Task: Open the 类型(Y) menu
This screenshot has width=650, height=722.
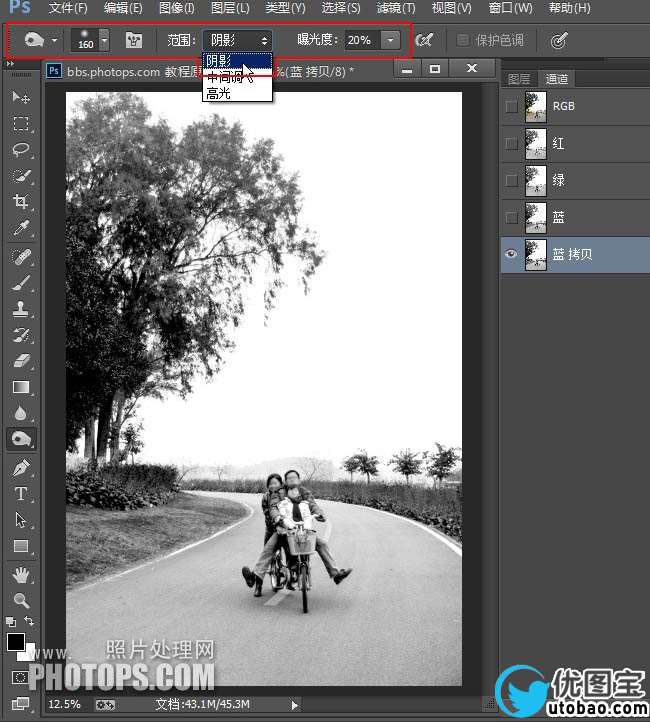Action: tap(285, 8)
